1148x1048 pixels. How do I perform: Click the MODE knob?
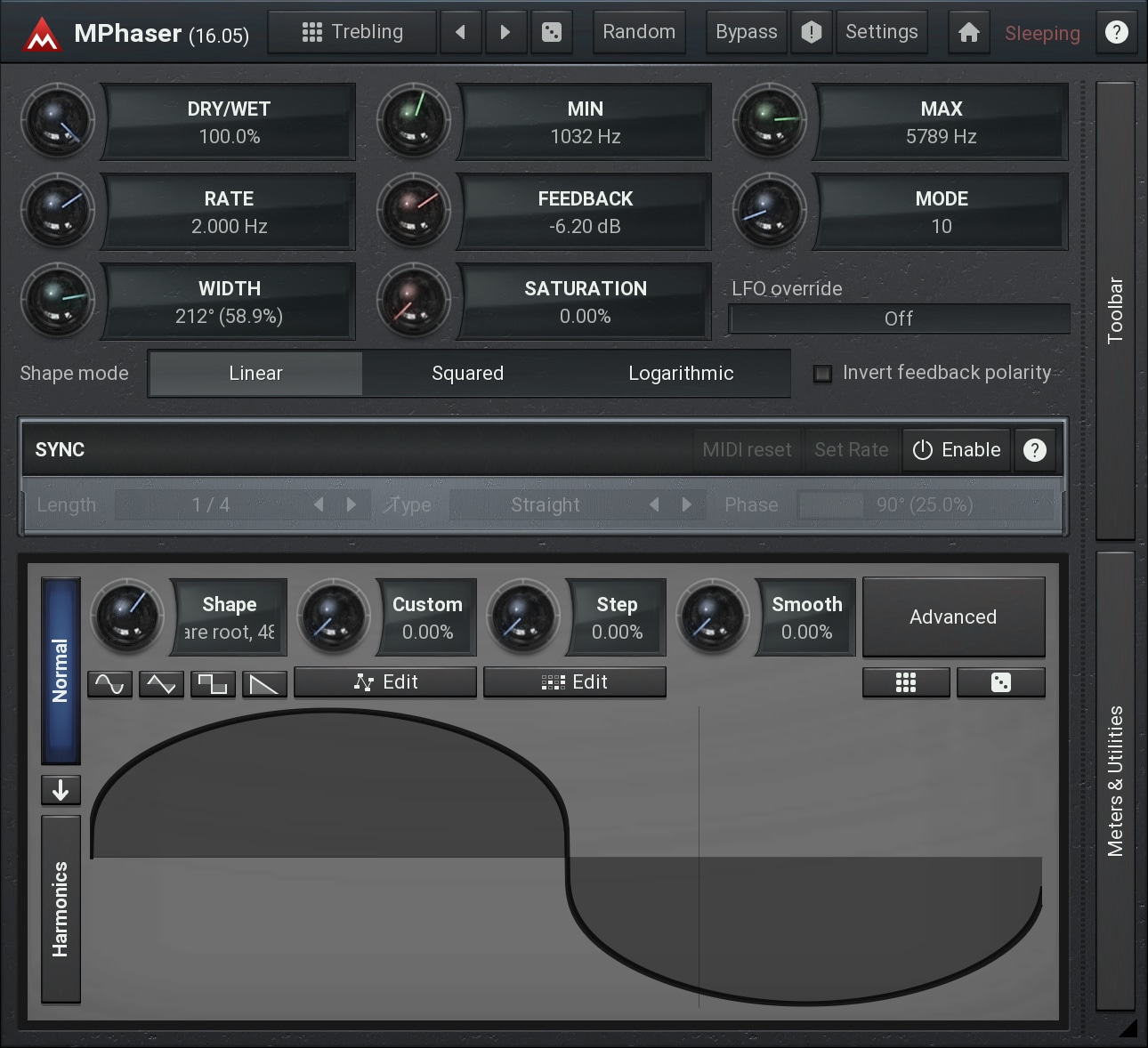tap(770, 212)
